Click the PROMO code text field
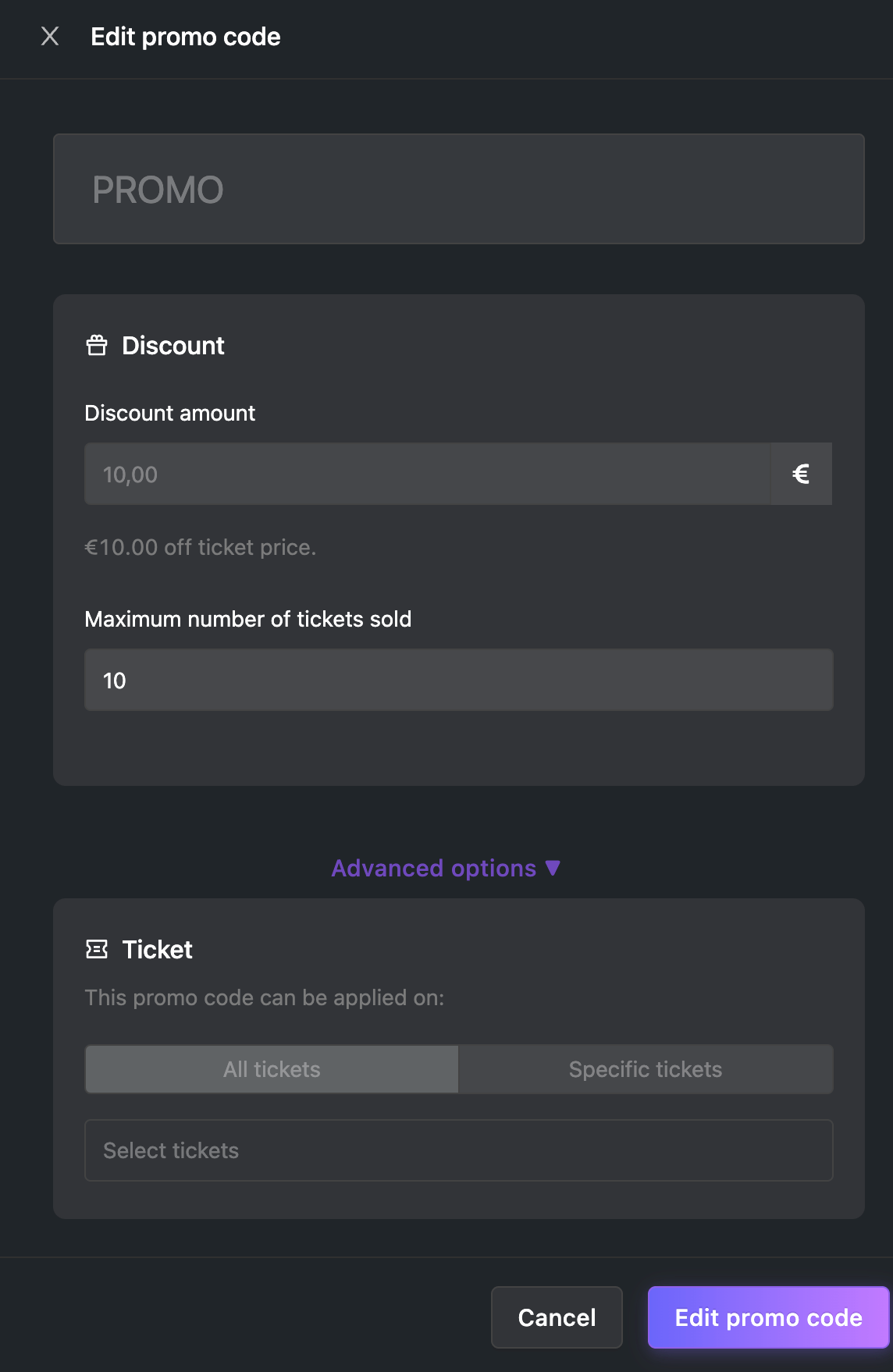Image resolution: width=893 pixels, height=1372 pixels. (459, 187)
